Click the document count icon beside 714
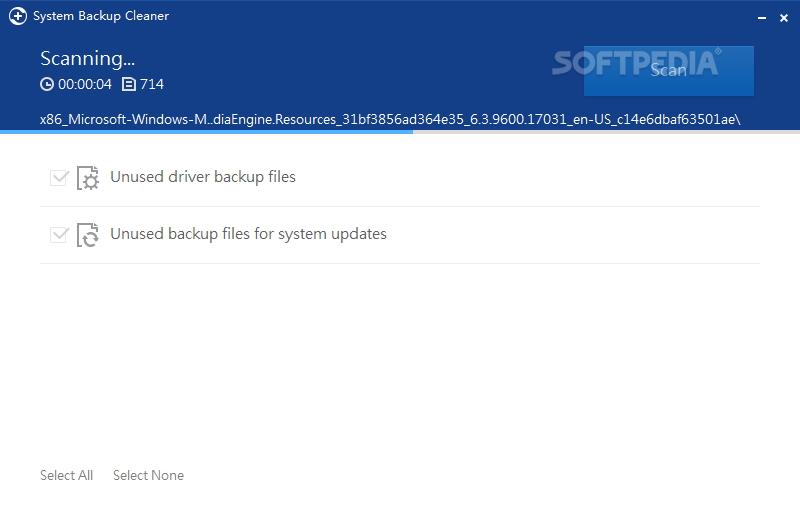The height and width of the screenshot is (512, 800). coord(129,84)
